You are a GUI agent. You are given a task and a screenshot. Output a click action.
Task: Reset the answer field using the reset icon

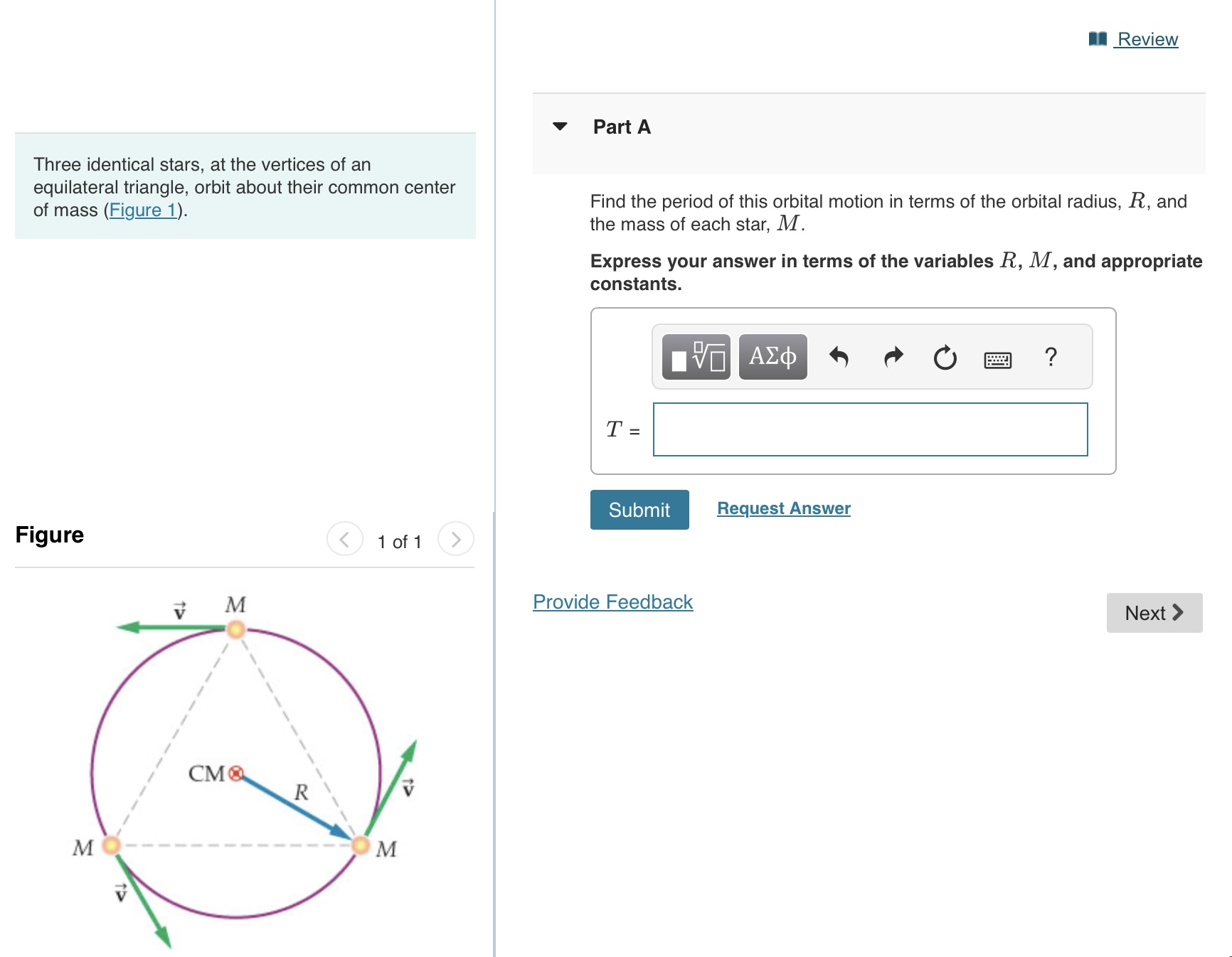click(x=944, y=358)
